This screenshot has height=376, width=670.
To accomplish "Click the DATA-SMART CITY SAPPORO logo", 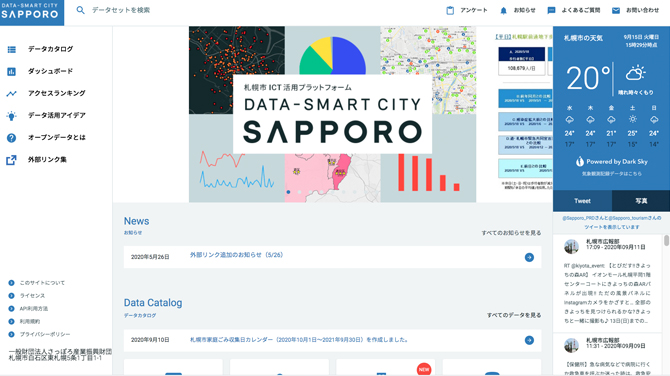I will [32, 12].
